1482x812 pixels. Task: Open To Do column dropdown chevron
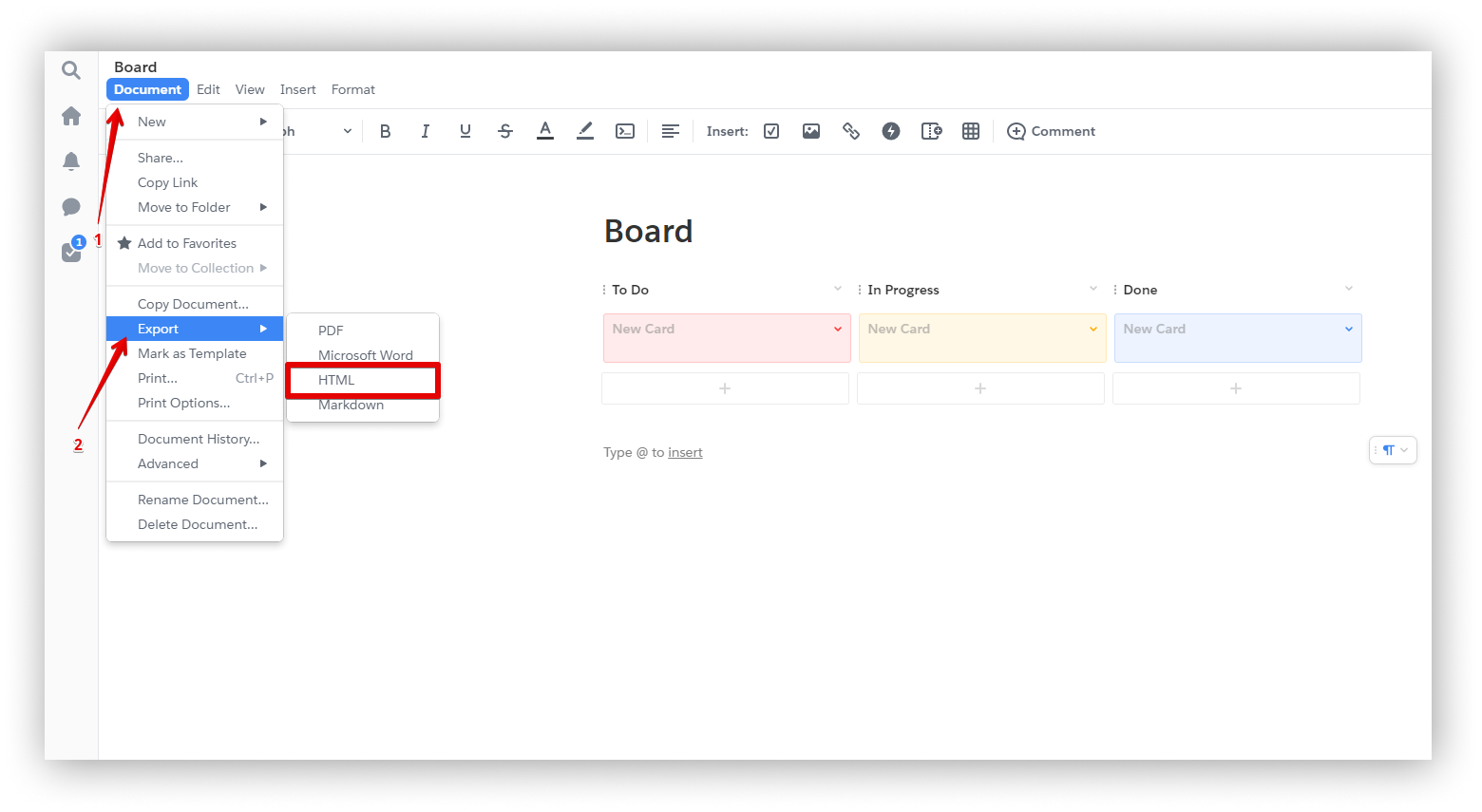click(x=838, y=289)
